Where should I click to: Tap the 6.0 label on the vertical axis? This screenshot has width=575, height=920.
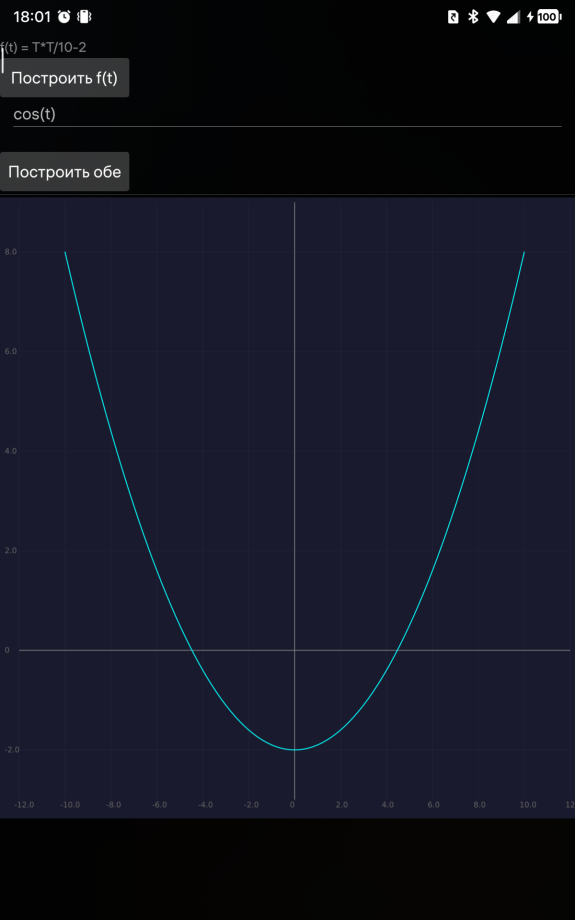point(11,351)
